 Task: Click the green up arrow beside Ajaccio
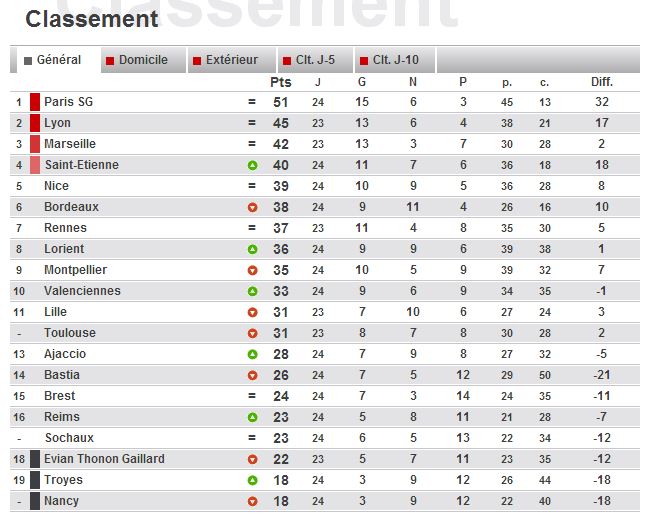[253, 354]
